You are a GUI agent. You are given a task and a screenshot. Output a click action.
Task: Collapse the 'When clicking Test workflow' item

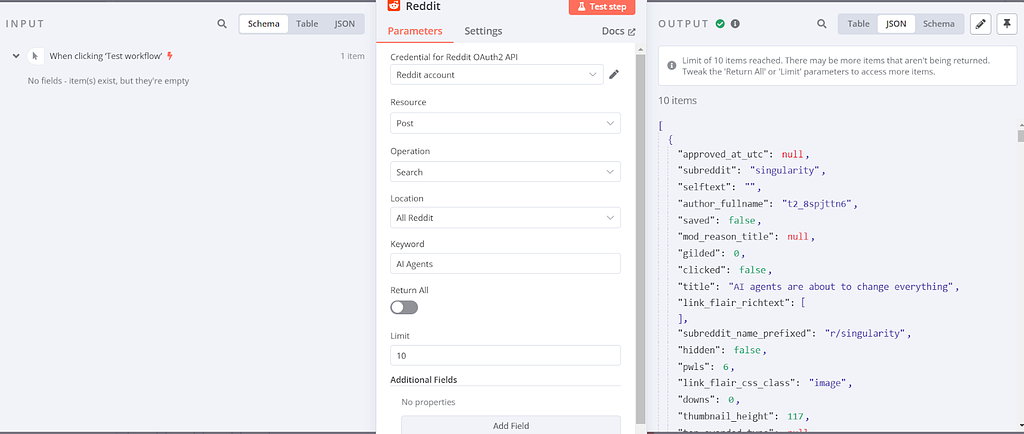(16, 56)
